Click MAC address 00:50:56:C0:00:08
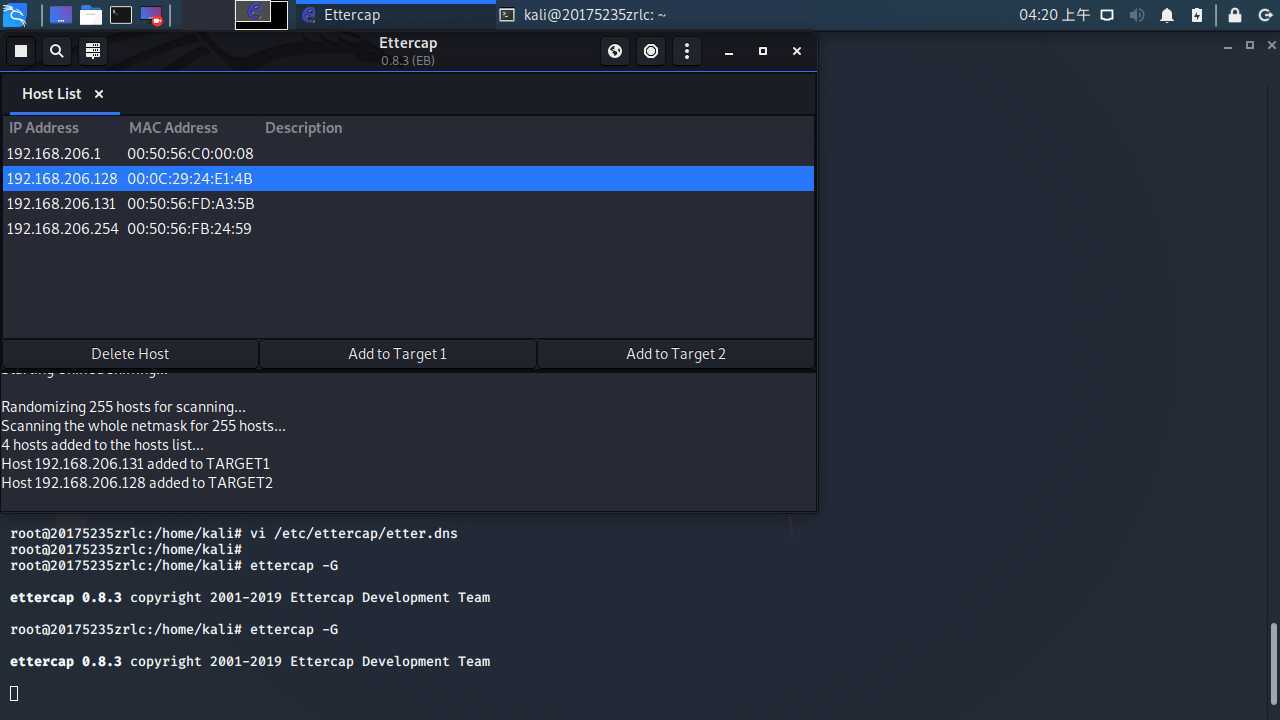Image resolution: width=1280 pixels, height=720 pixels. (190, 154)
